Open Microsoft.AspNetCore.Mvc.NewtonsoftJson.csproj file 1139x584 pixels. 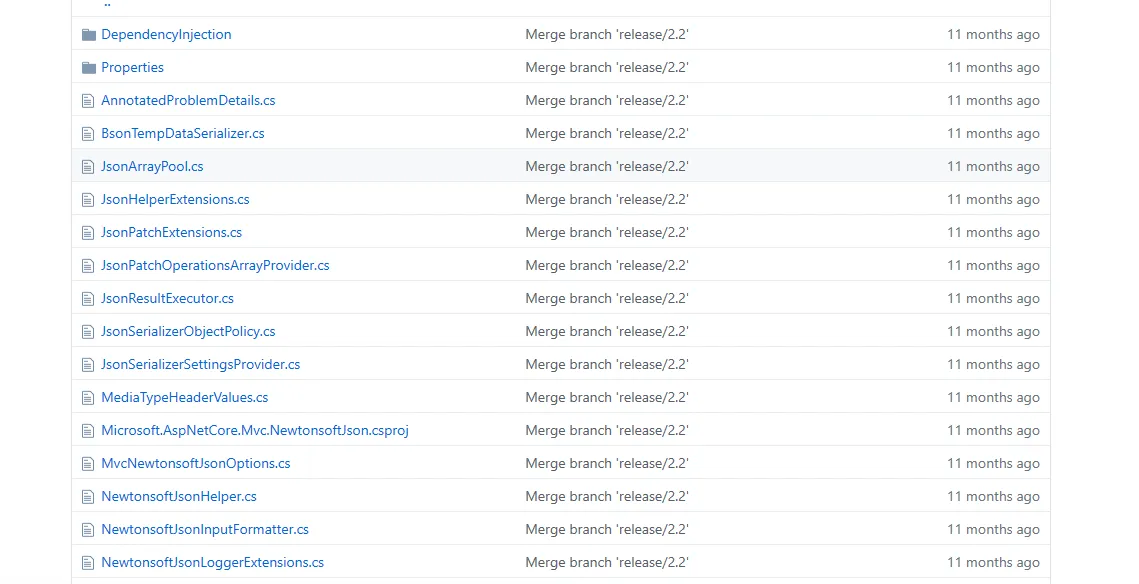click(x=255, y=431)
